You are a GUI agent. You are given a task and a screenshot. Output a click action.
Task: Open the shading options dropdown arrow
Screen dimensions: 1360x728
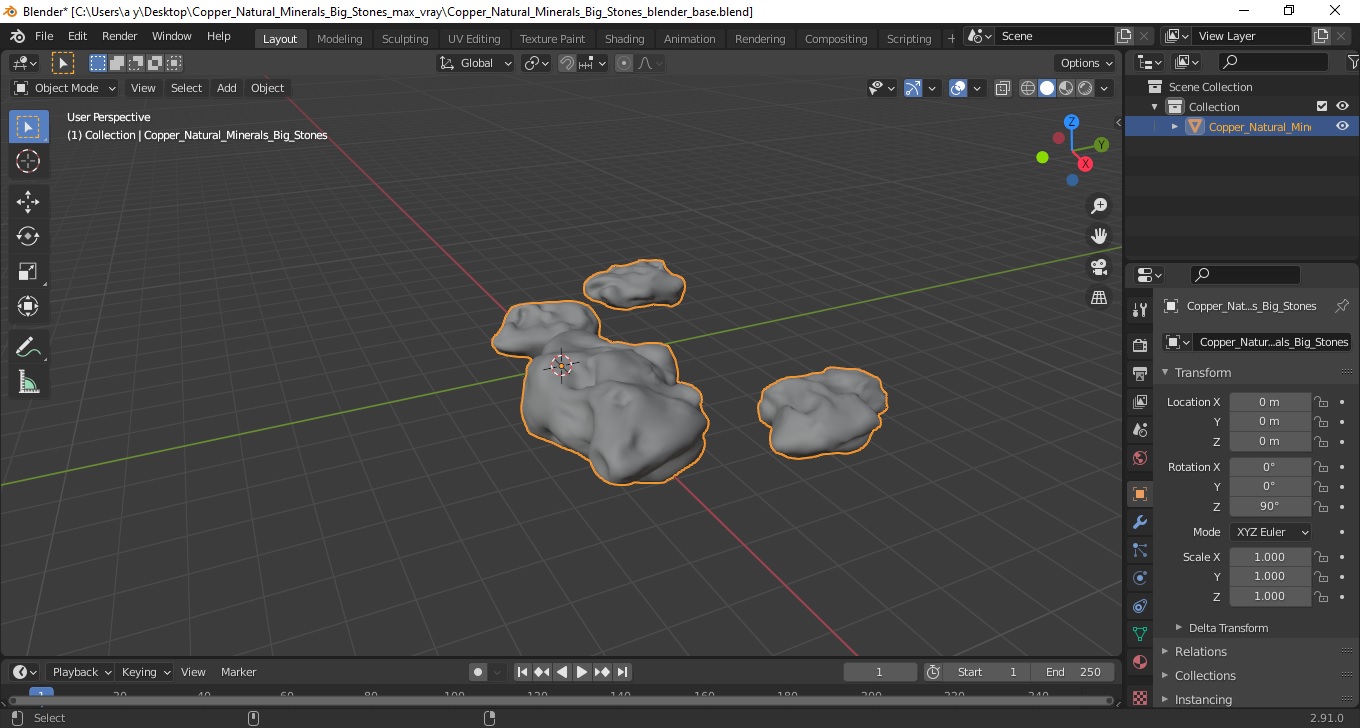pyautogui.click(x=1105, y=88)
